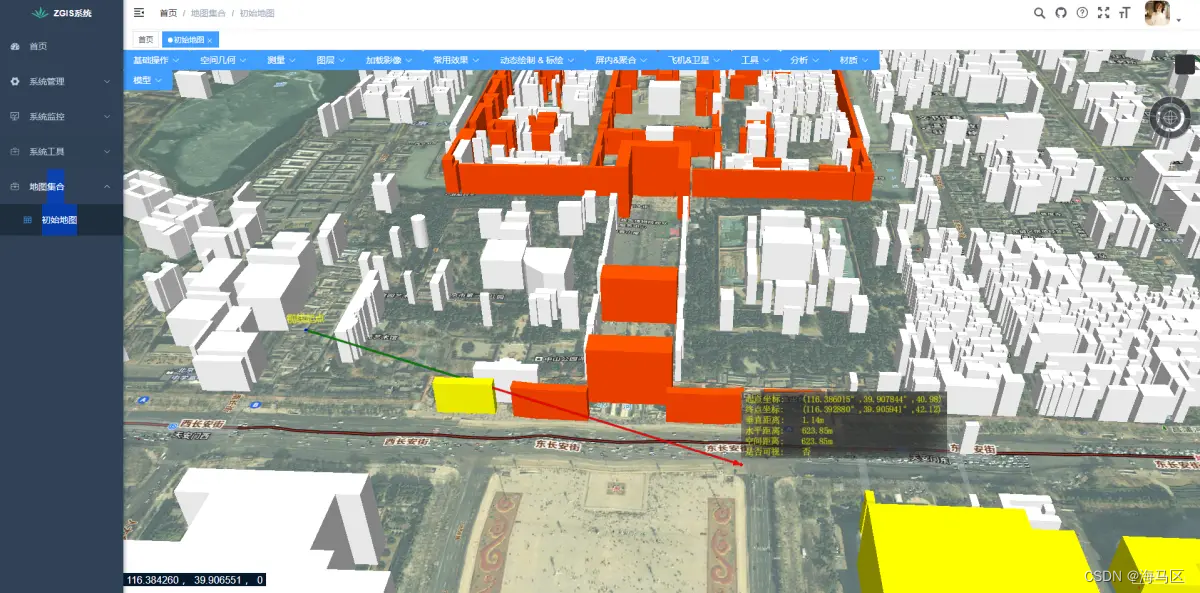Click the blue start point of green line
Image resolution: width=1200 pixels, height=593 pixels.
306,329
